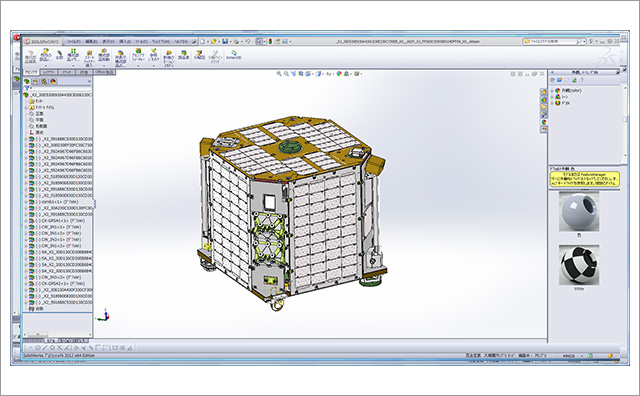Image resolution: width=640 pixels, height=396 pixels.
Task: Open the Appearances tab in task pane
Action: click(x=544, y=122)
